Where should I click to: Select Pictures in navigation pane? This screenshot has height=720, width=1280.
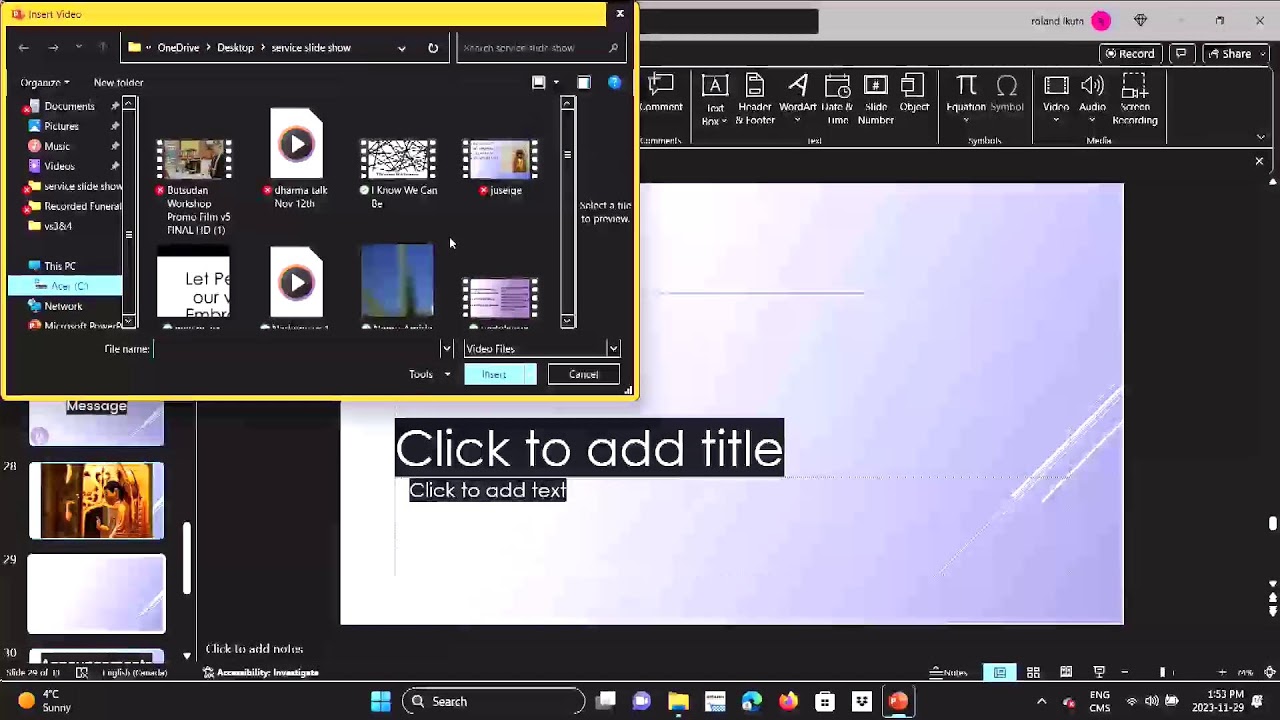(x=61, y=126)
